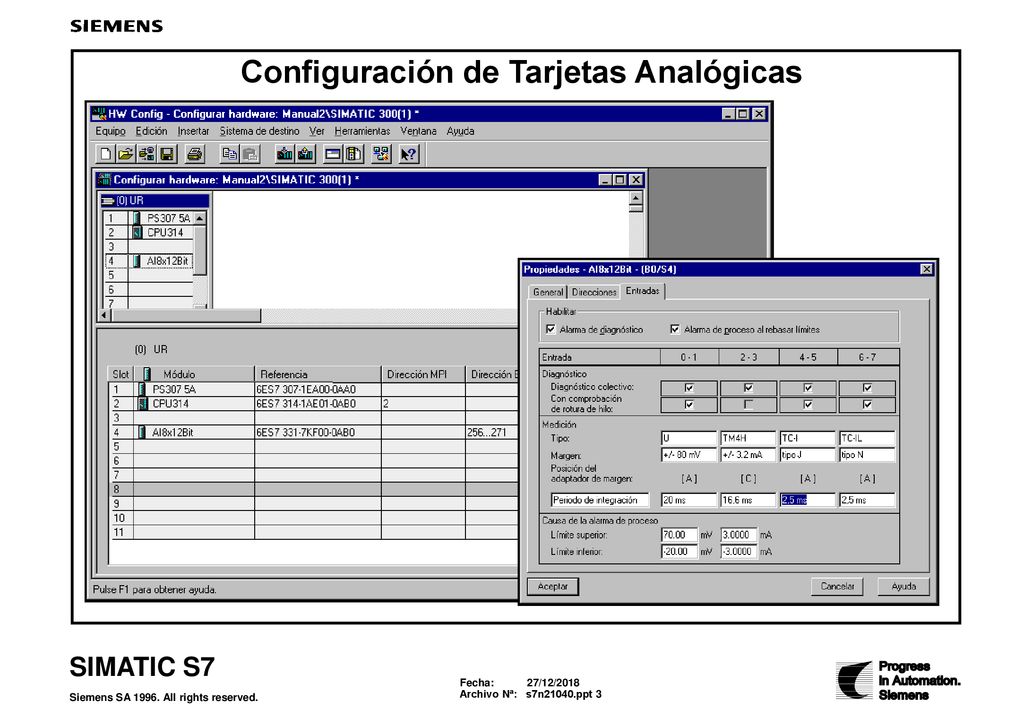This screenshot has width=1024, height=709.
Task: Toggle Diagnóstico colectivo checkbox for inputs 0-1
Action: click(x=689, y=388)
